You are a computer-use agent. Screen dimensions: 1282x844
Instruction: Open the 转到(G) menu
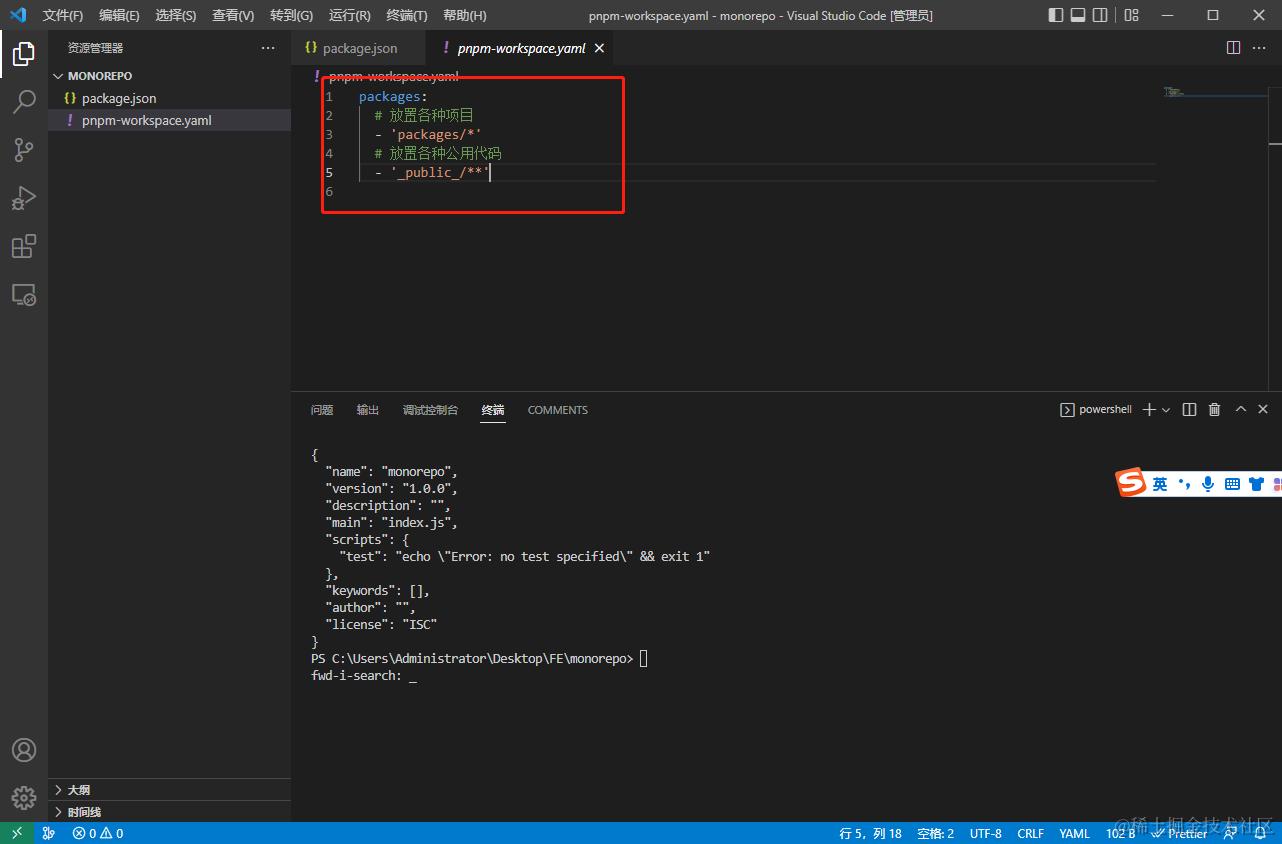coord(291,15)
